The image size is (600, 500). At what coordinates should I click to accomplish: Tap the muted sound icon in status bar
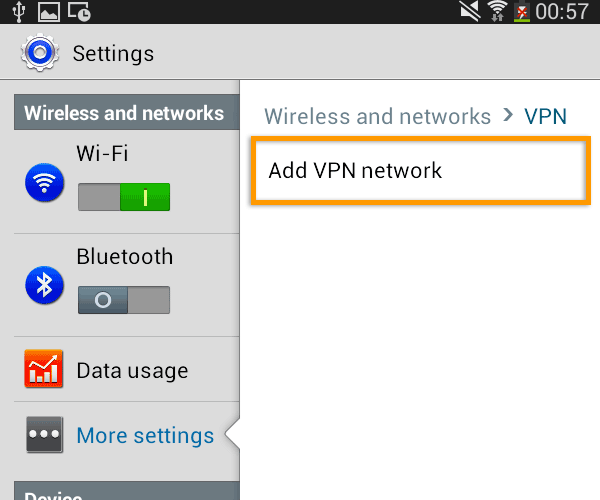pos(470,12)
